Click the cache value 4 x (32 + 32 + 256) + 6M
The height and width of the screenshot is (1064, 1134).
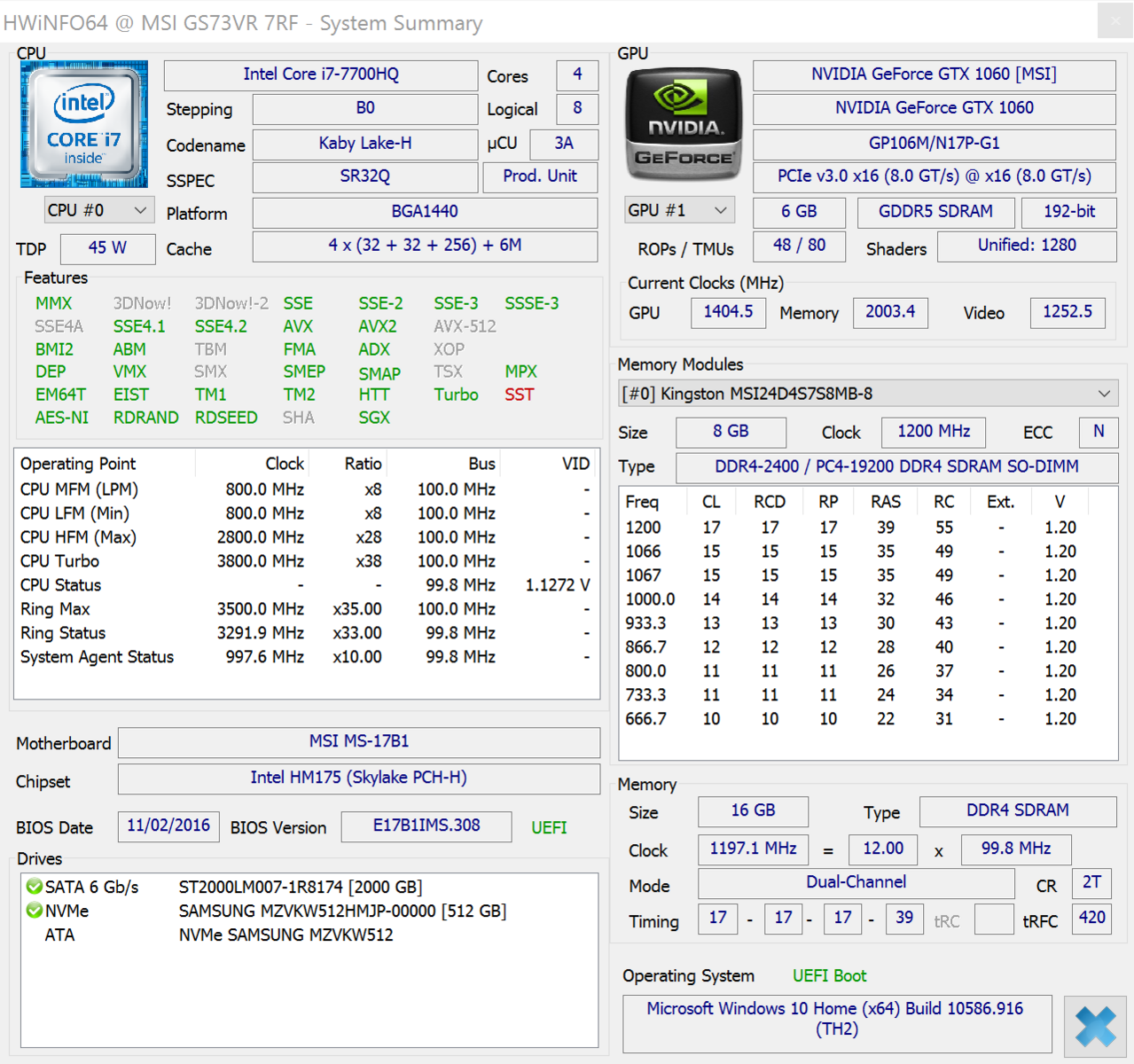pyautogui.click(x=425, y=246)
